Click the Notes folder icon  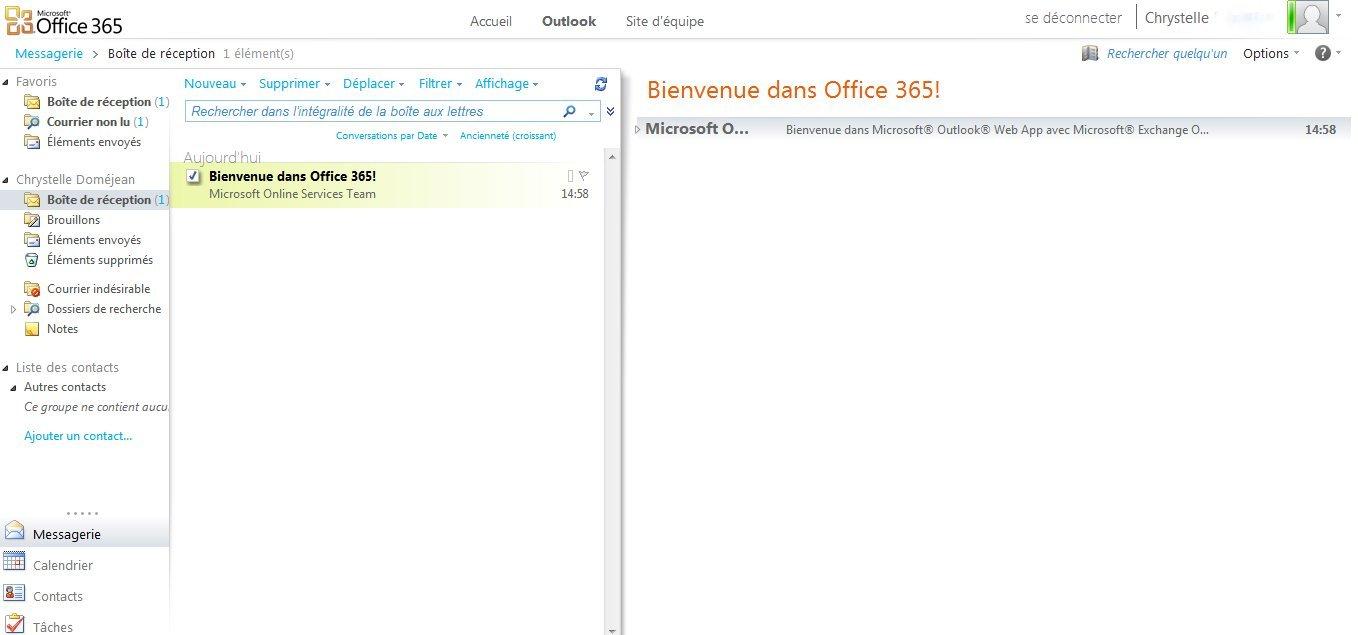(x=32, y=329)
